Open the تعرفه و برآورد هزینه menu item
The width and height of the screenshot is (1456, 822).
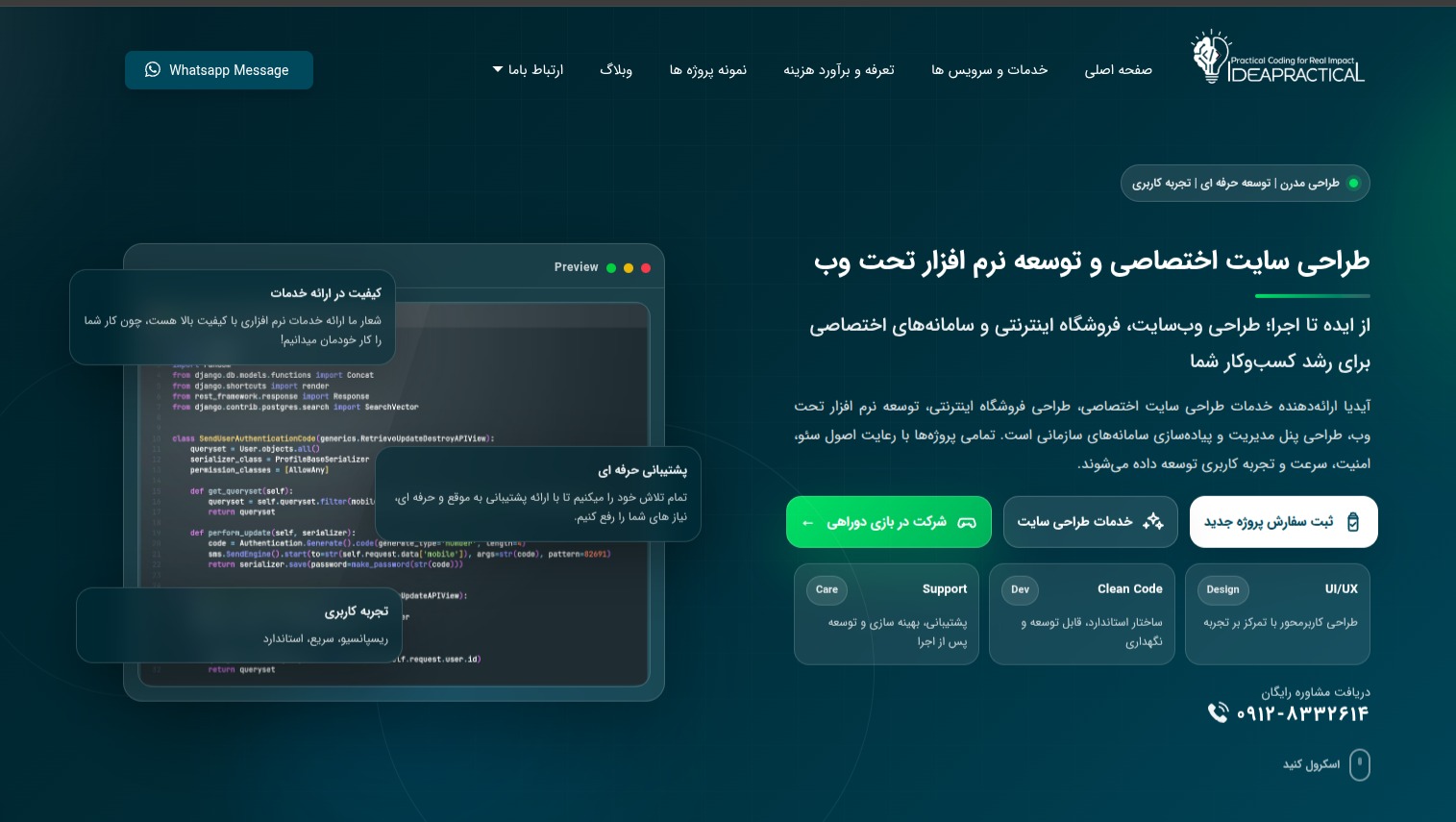[838, 70]
